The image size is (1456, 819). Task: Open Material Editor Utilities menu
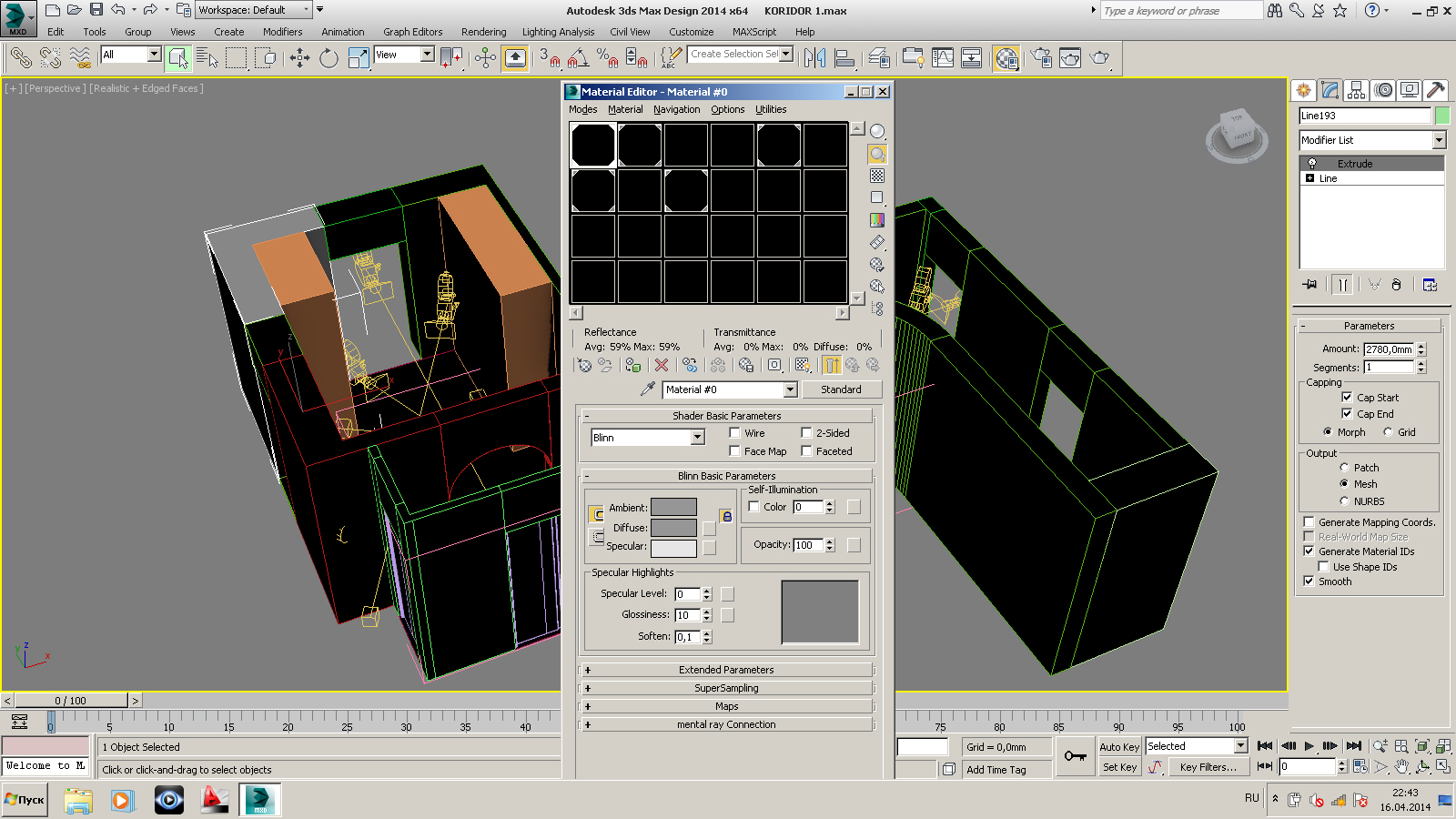tap(771, 109)
